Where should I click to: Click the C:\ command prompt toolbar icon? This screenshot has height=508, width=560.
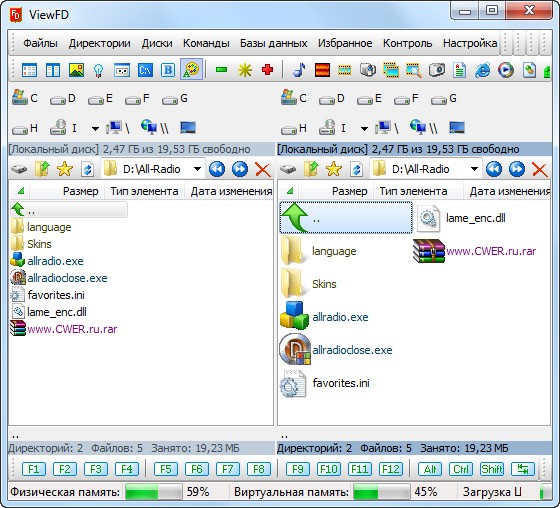point(145,70)
